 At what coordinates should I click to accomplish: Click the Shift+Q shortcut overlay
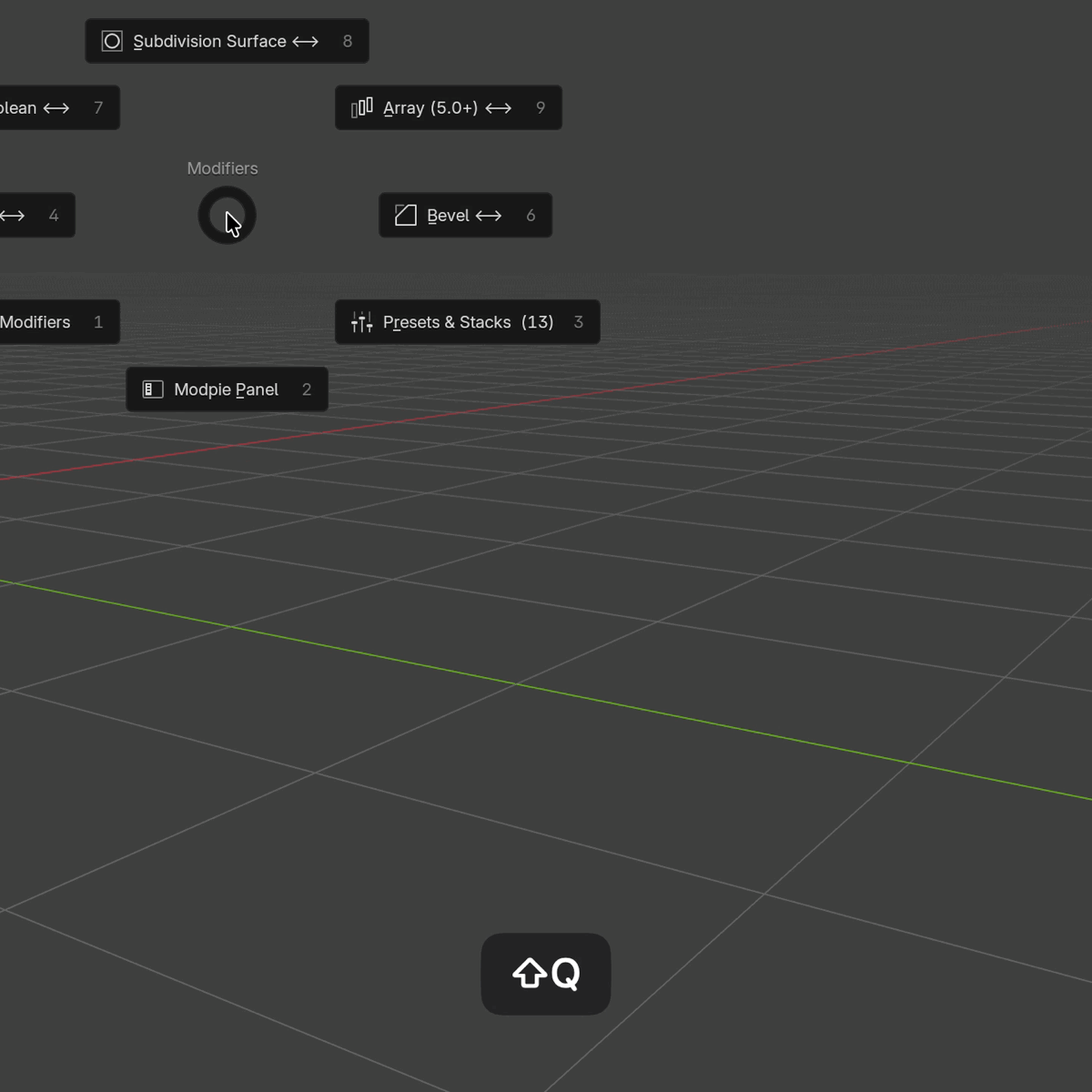(546, 974)
